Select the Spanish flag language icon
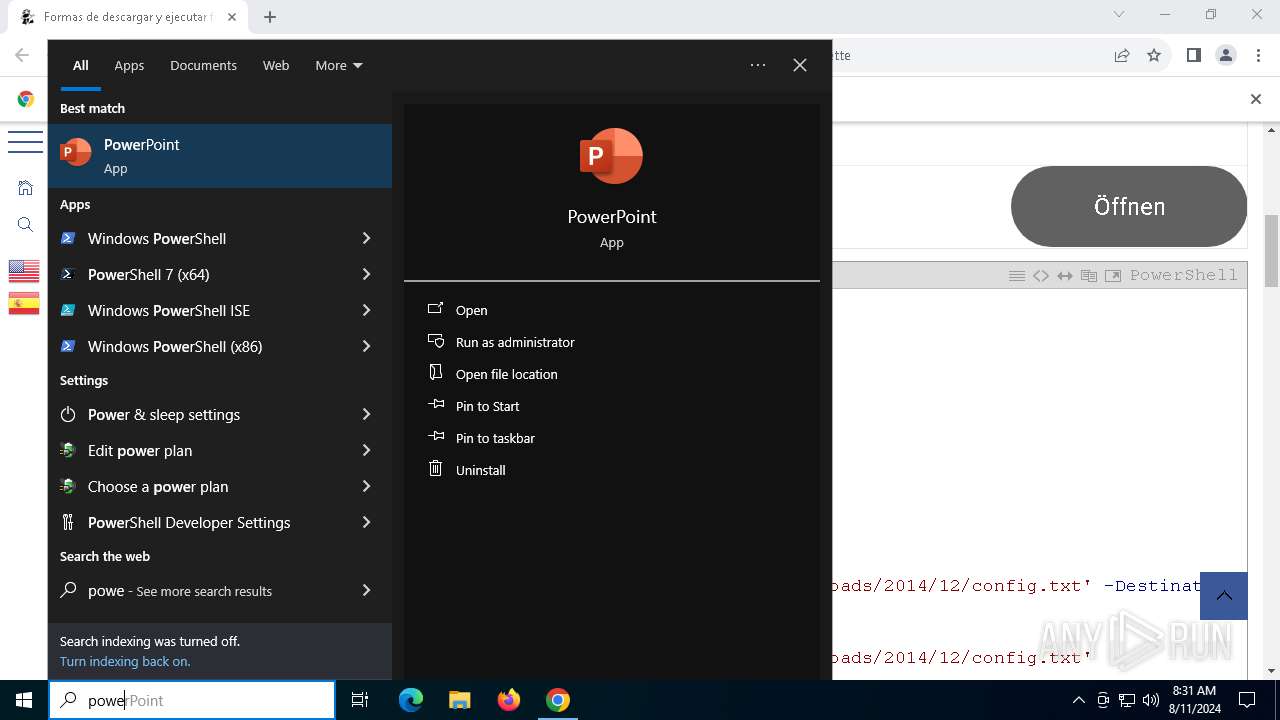The height and width of the screenshot is (720, 1280). pyautogui.click(x=24, y=303)
